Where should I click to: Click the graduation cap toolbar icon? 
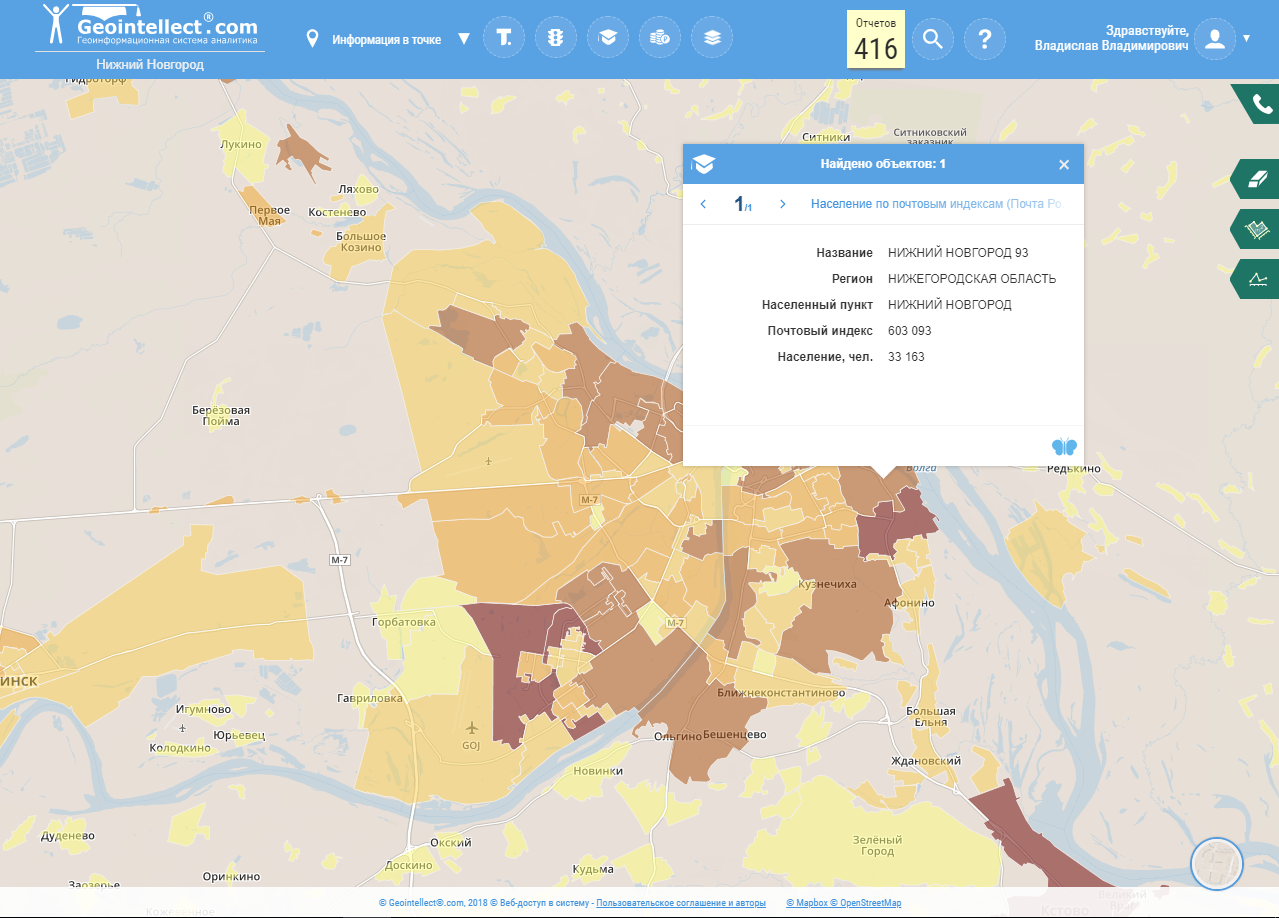click(x=608, y=39)
